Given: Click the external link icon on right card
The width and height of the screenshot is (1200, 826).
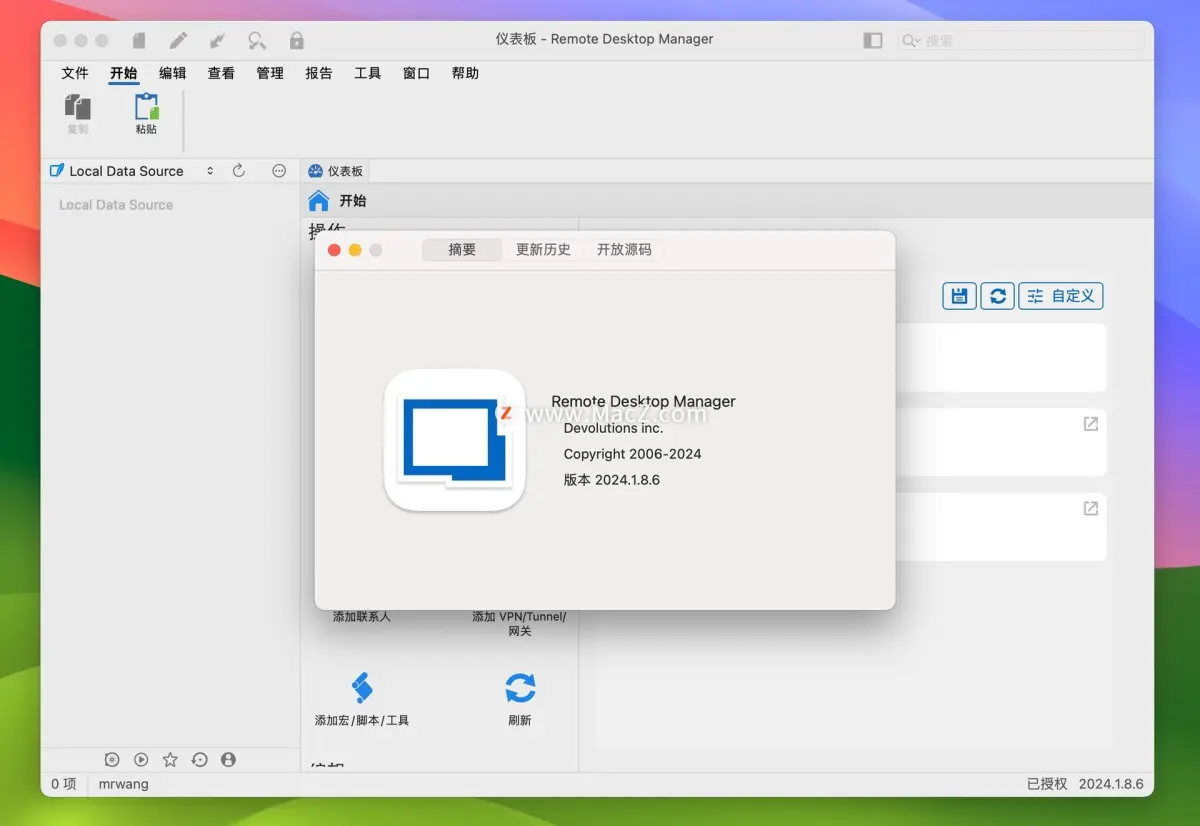Looking at the screenshot, I should coord(1089,424).
